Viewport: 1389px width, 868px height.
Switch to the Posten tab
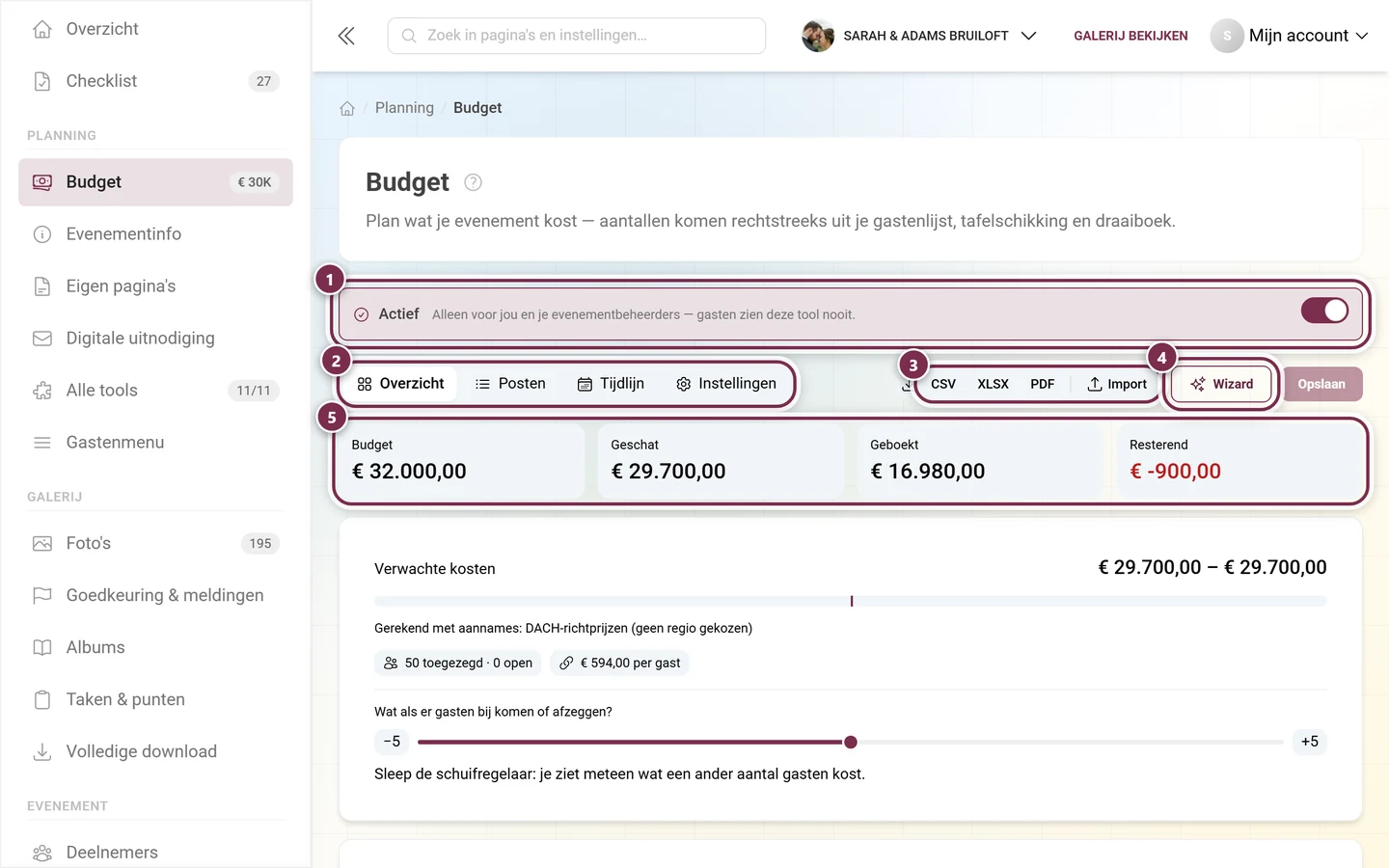510,384
